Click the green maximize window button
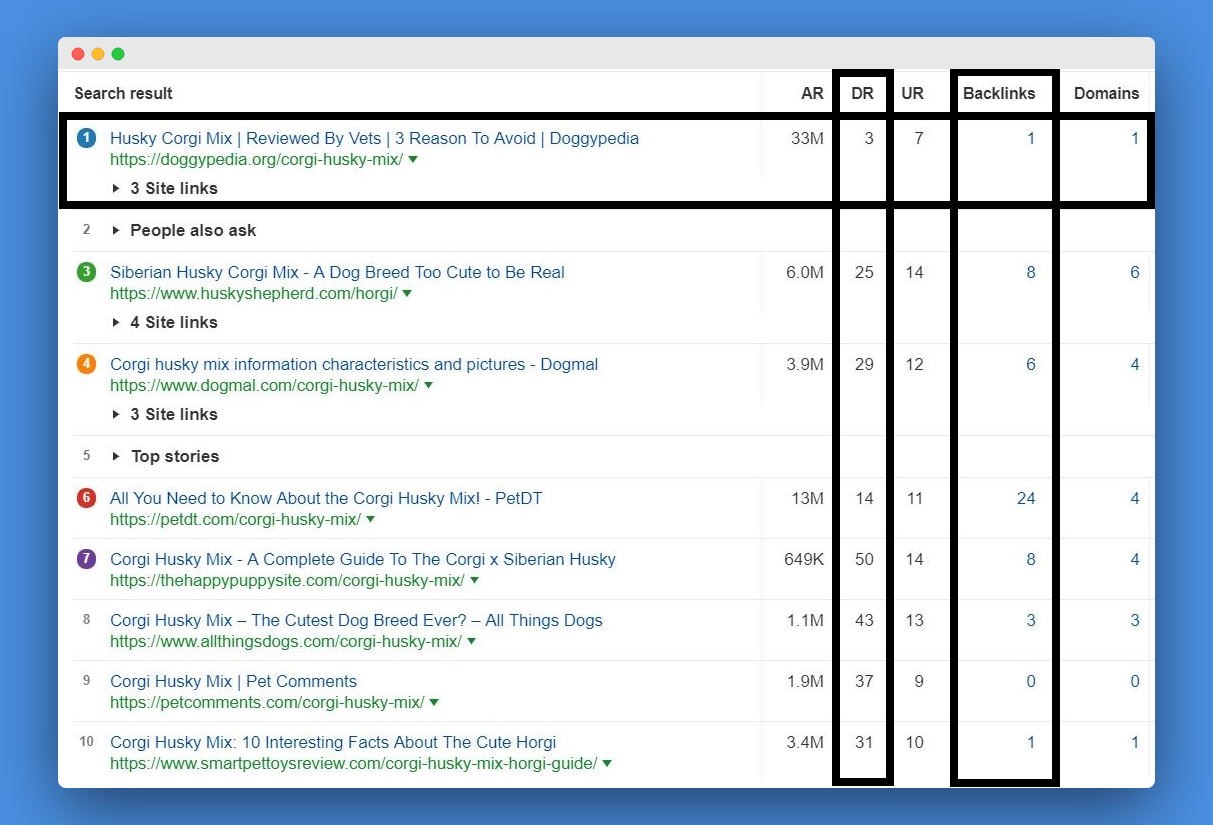 (x=118, y=54)
